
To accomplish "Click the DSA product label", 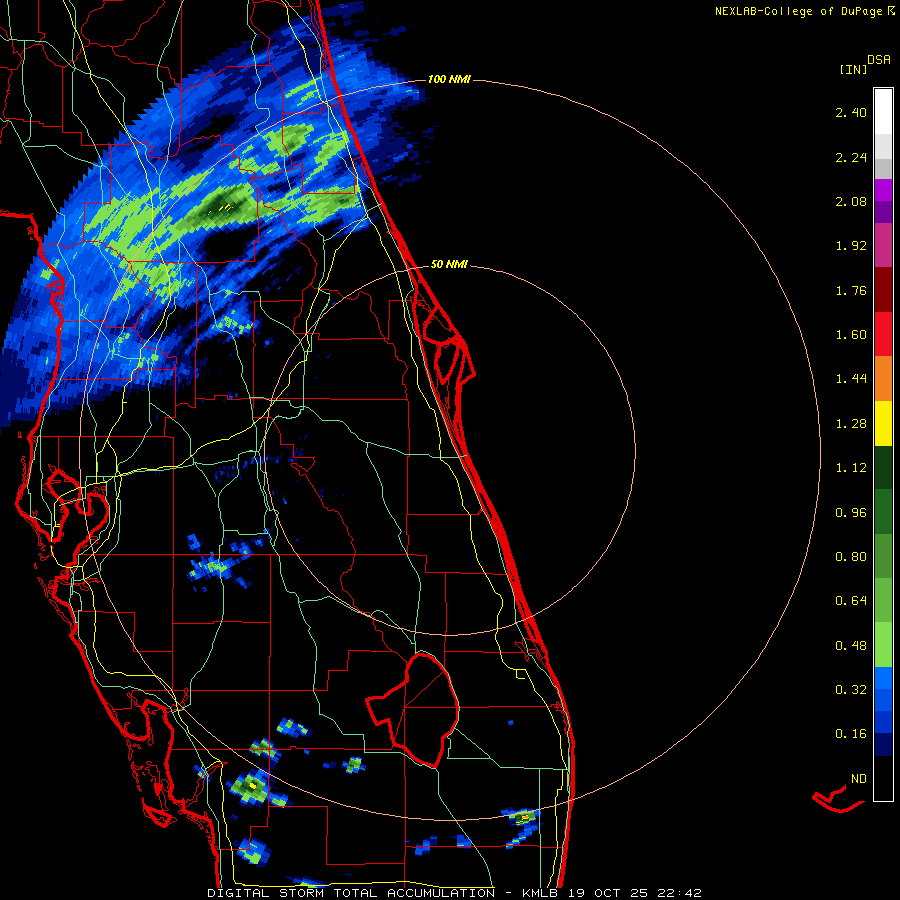I will pos(879,60).
